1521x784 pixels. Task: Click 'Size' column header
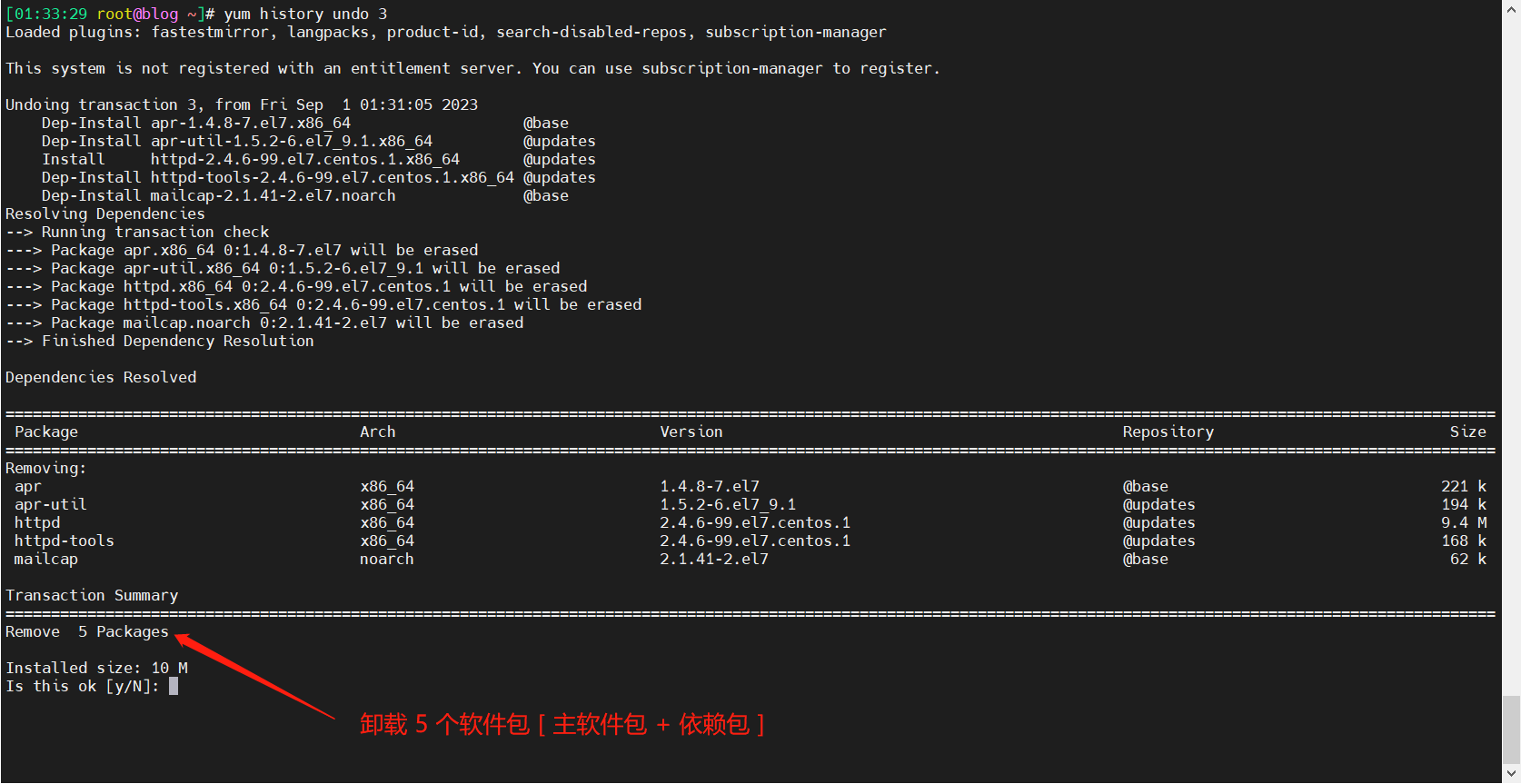tap(1468, 432)
